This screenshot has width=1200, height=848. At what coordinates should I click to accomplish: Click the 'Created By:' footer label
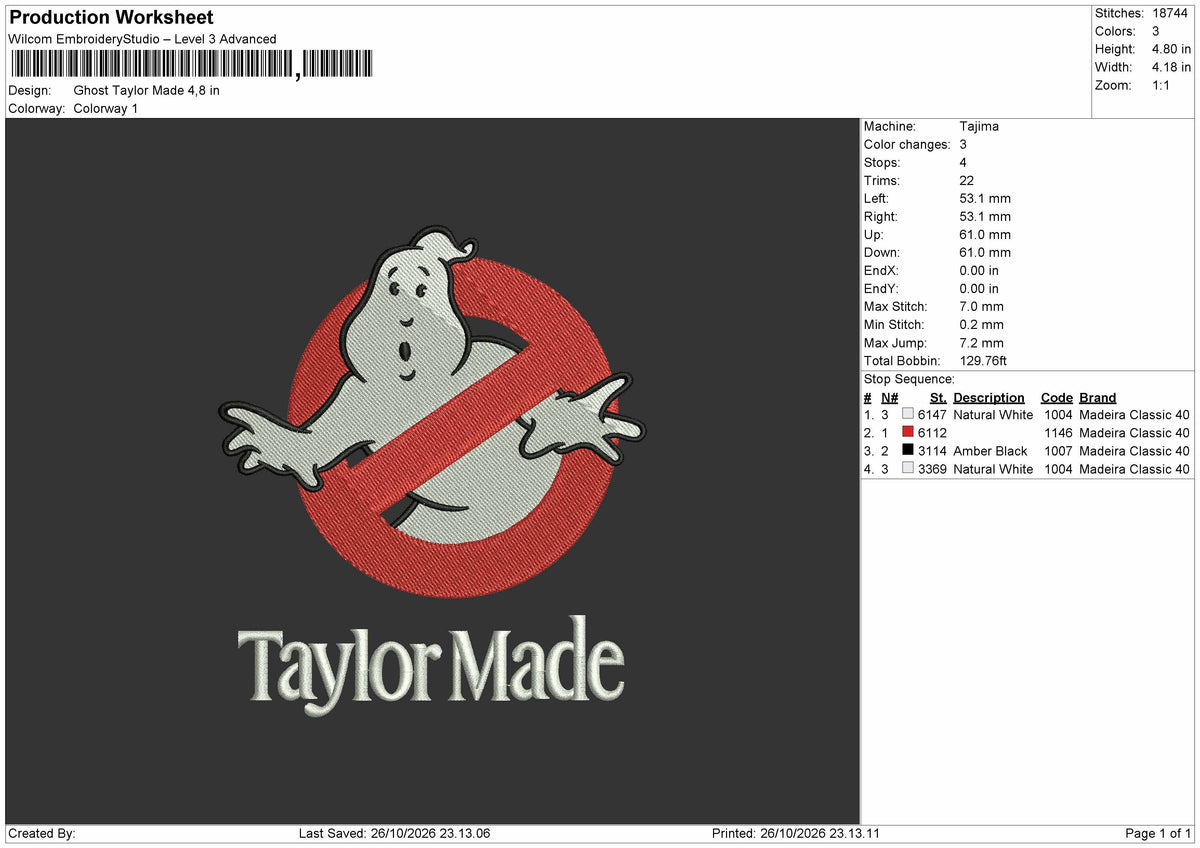[x=42, y=833]
